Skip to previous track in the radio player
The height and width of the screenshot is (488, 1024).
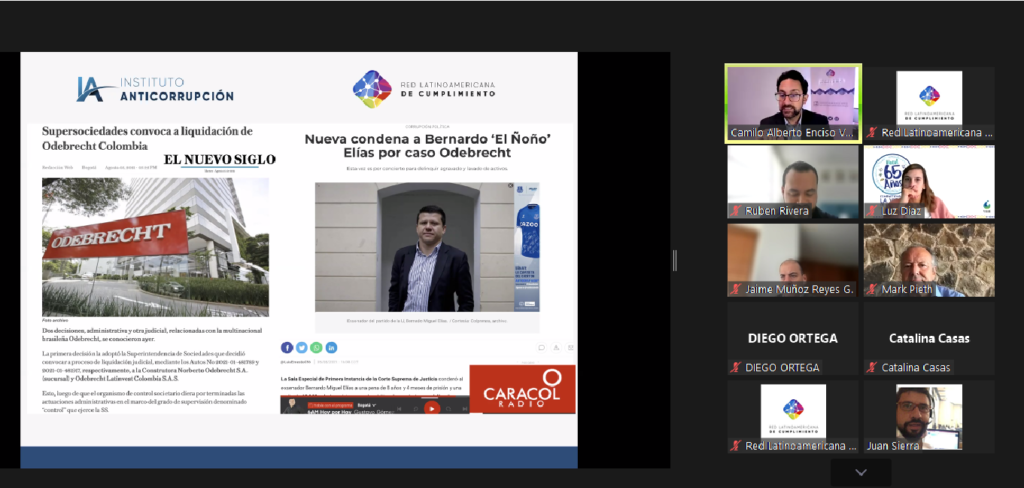tap(399, 409)
